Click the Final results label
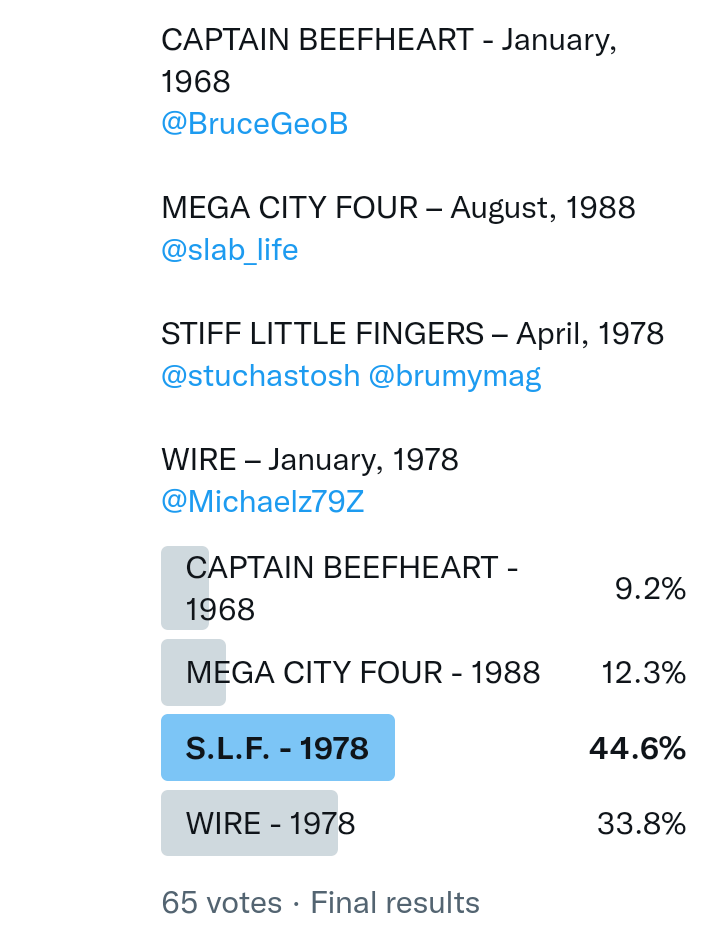Viewport: 720px width, 932px height. [395, 903]
